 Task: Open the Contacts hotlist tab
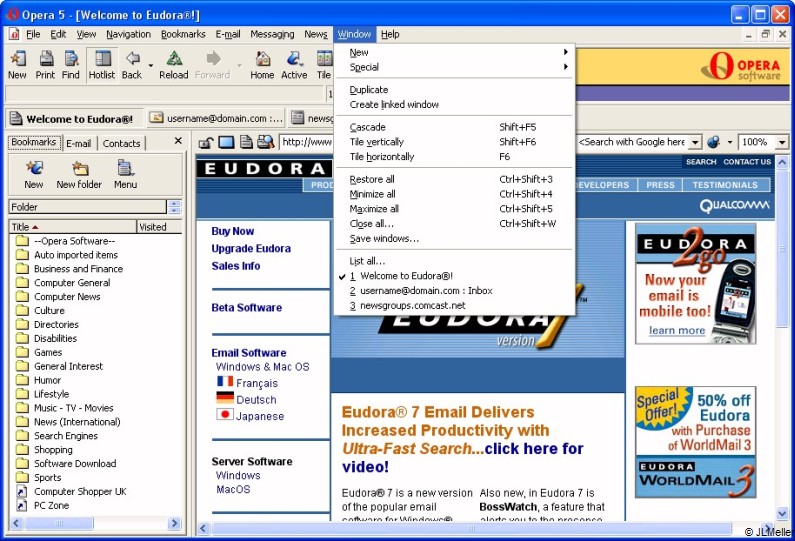click(x=121, y=143)
